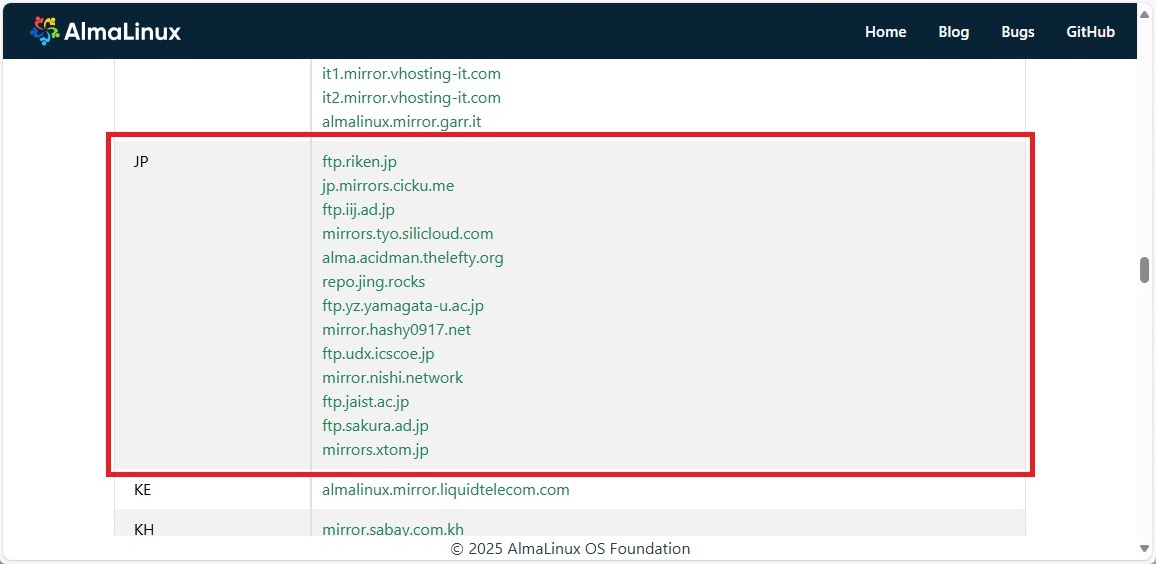
Task: Open ftp.yz.yamagata-u.ac.jp mirror link
Action: tap(403, 306)
